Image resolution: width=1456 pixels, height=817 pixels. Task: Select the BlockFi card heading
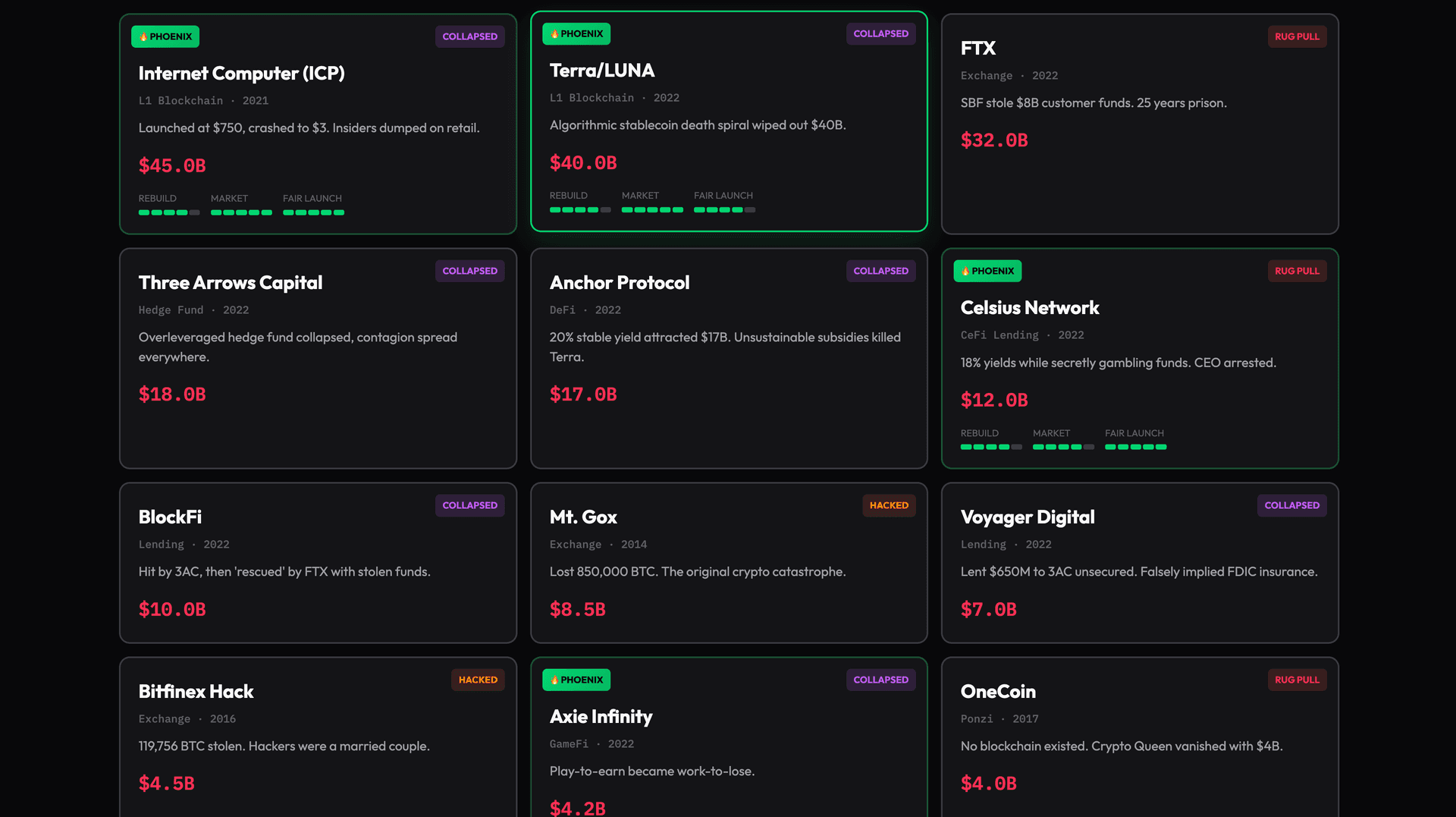pyautogui.click(x=170, y=517)
